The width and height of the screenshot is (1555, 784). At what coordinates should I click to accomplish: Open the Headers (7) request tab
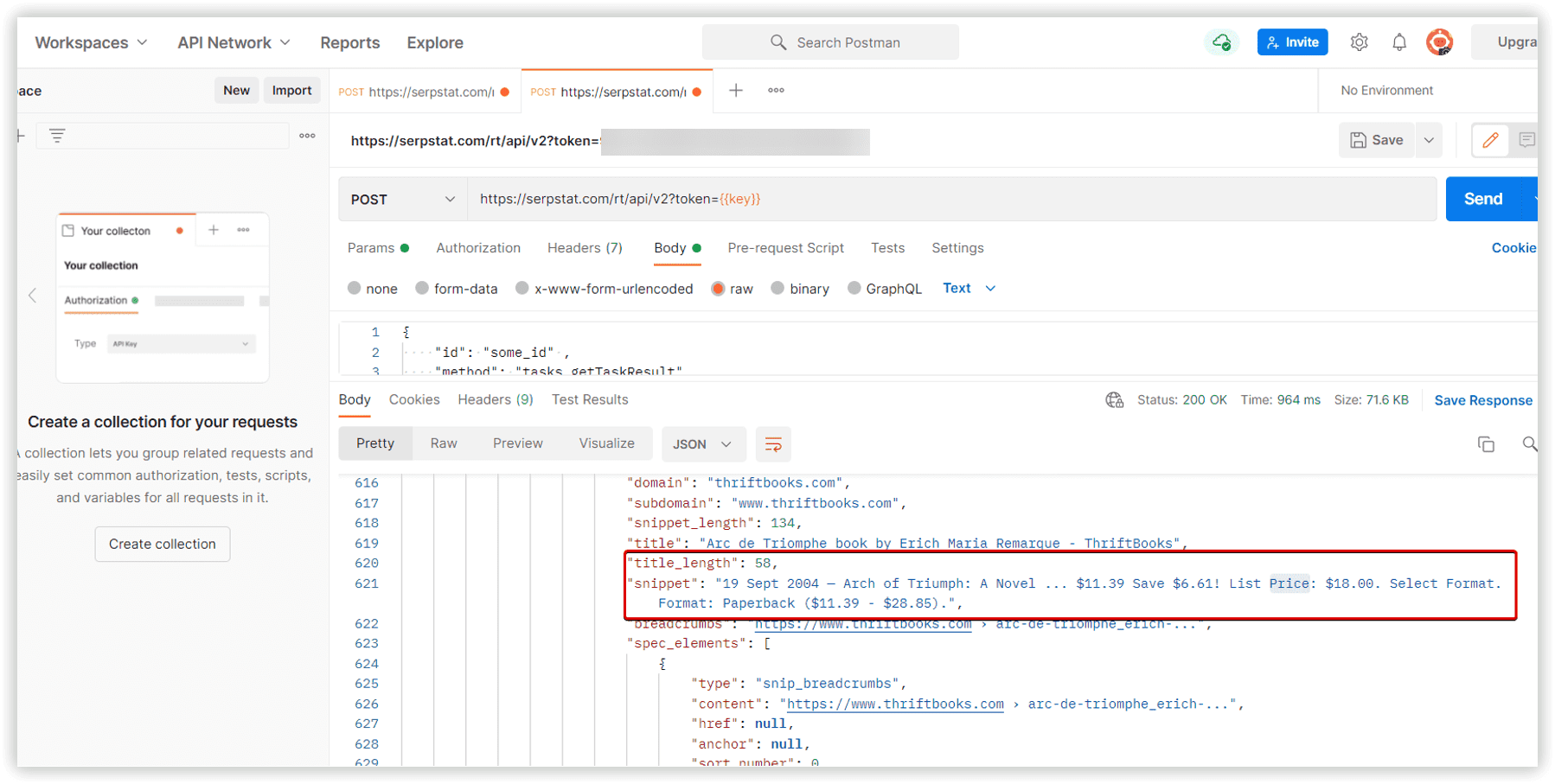(x=585, y=248)
